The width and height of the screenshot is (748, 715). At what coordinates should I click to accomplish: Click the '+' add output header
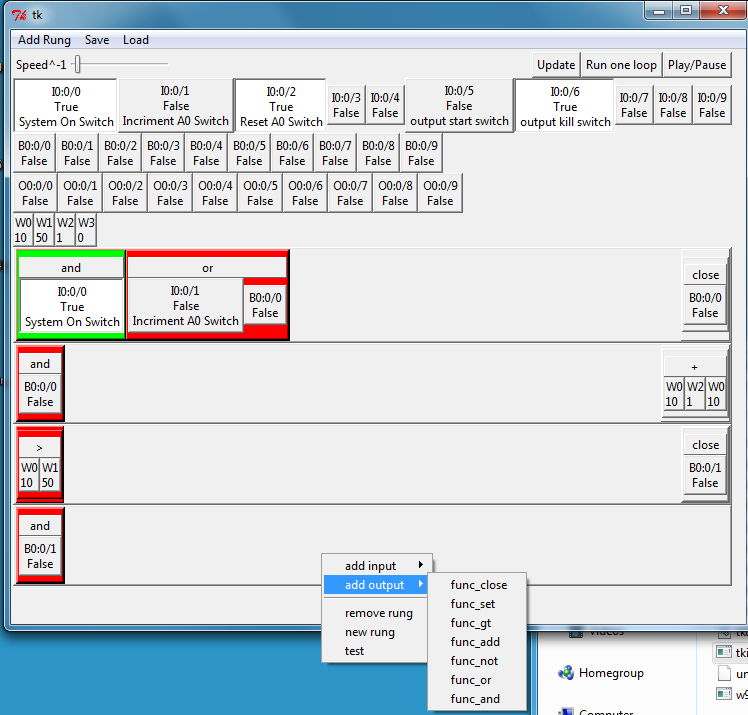[x=695, y=367]
